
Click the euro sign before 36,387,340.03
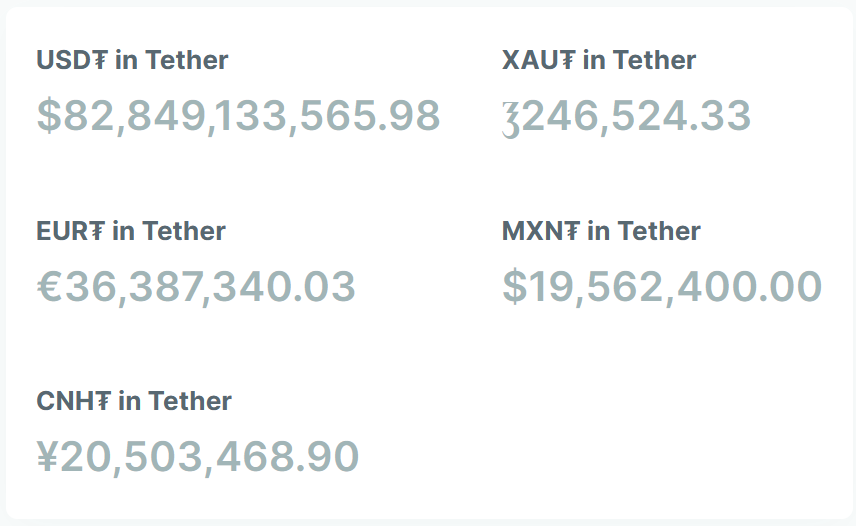coord(50,288)
